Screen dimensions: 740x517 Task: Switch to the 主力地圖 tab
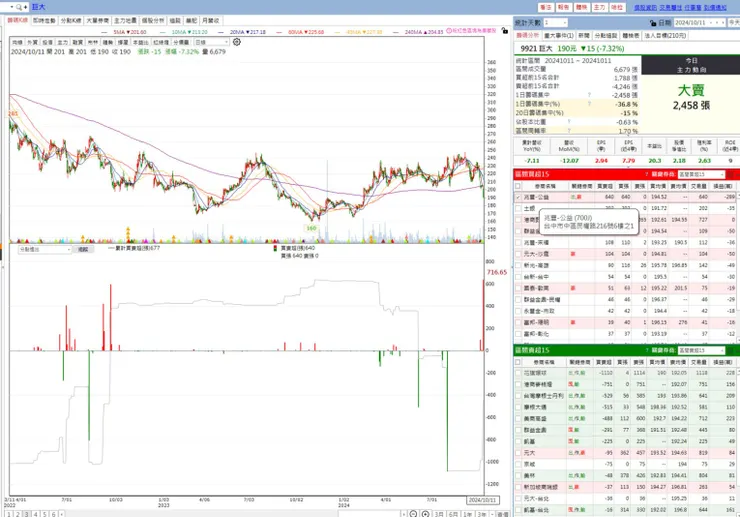tap(125, 21)
